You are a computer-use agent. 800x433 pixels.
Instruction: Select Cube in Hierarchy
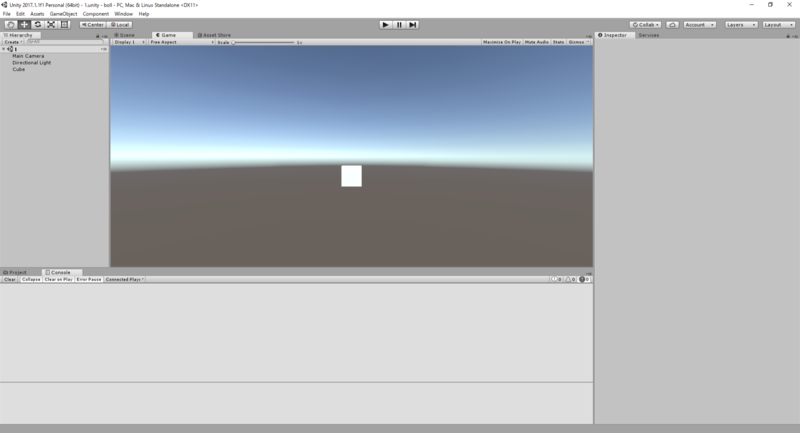click(x=18, y=69)
